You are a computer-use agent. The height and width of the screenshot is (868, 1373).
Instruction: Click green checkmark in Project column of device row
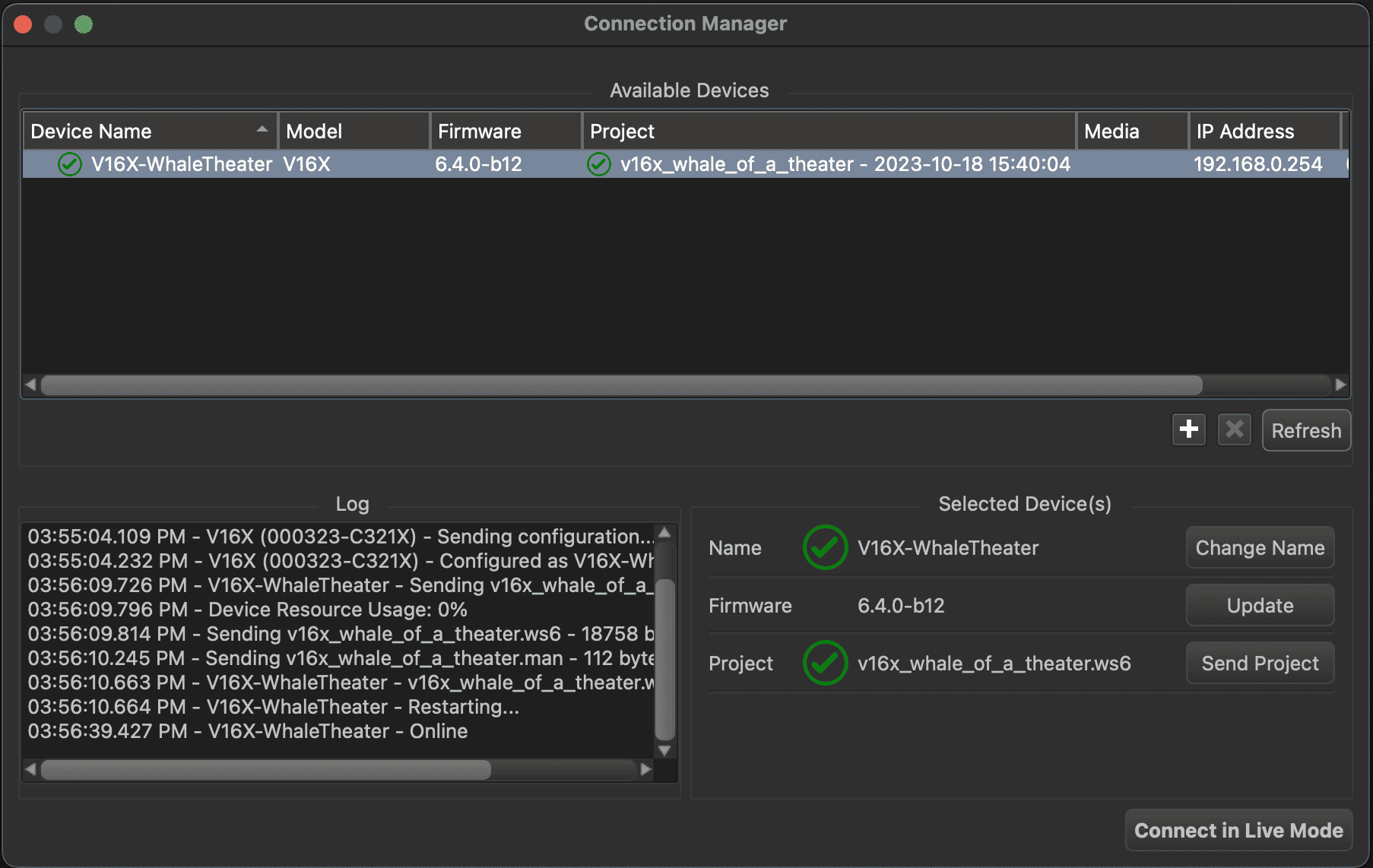[x=599, y=164]
